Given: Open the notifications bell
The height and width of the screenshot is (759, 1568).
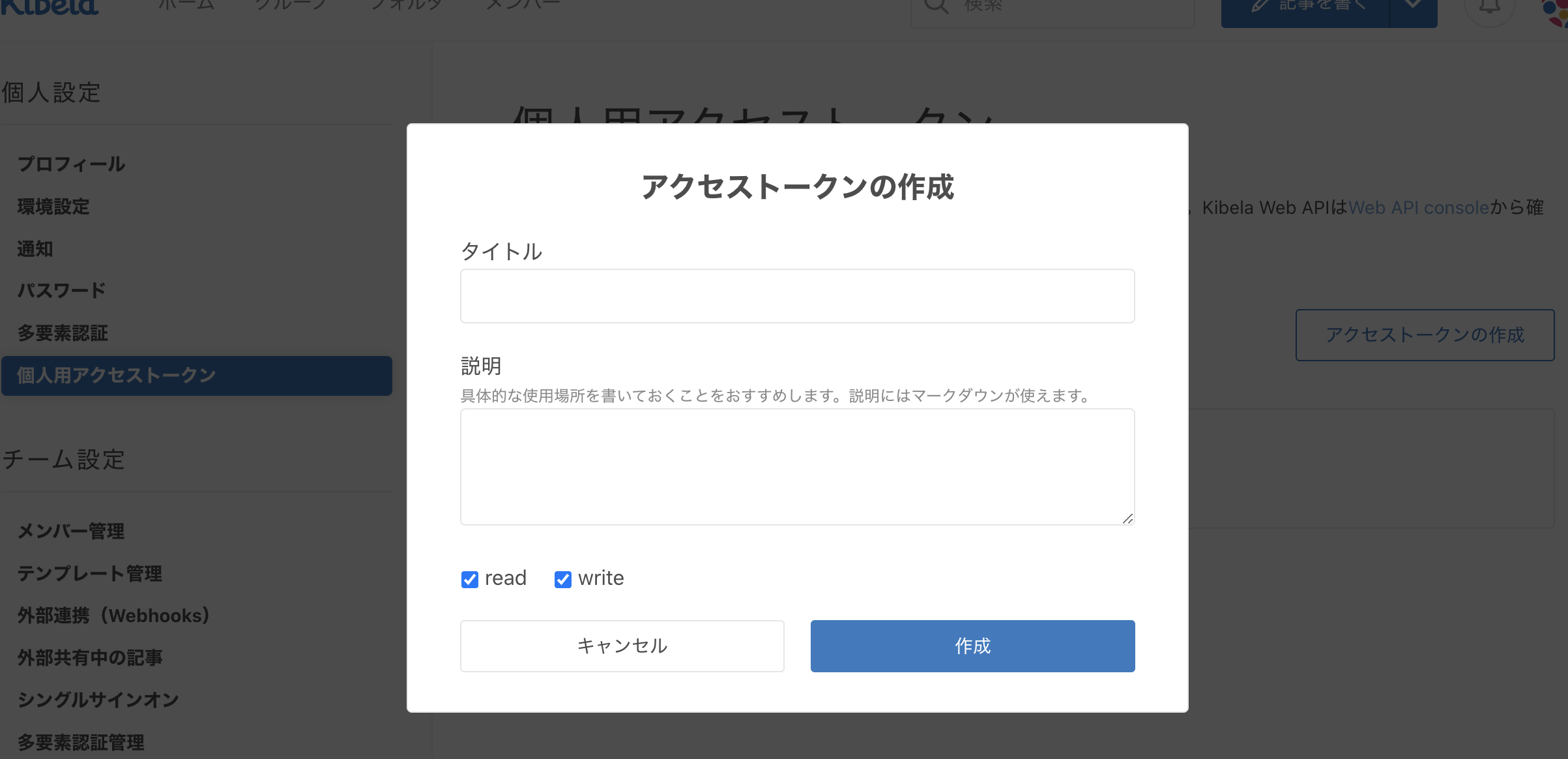Looking at the screenshot, I should 1489,7.
